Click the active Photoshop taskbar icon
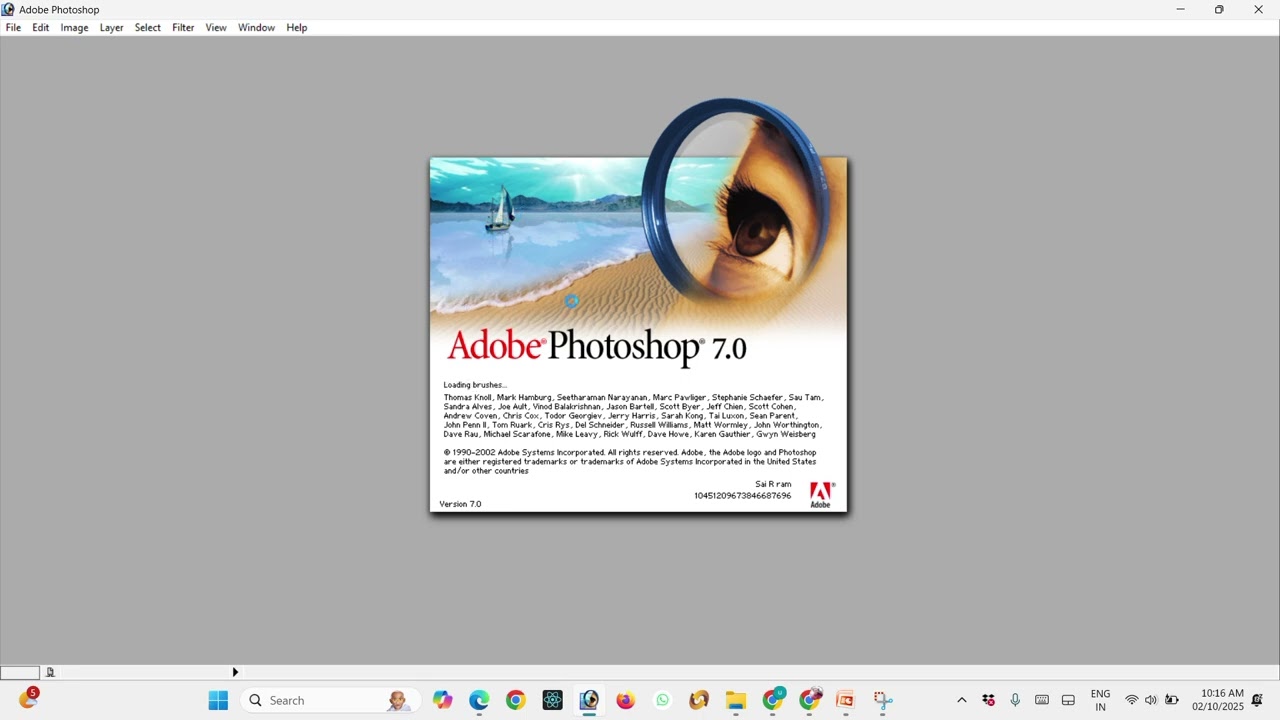The width and height of the screenshot is (1280, 720). (589, 700)
